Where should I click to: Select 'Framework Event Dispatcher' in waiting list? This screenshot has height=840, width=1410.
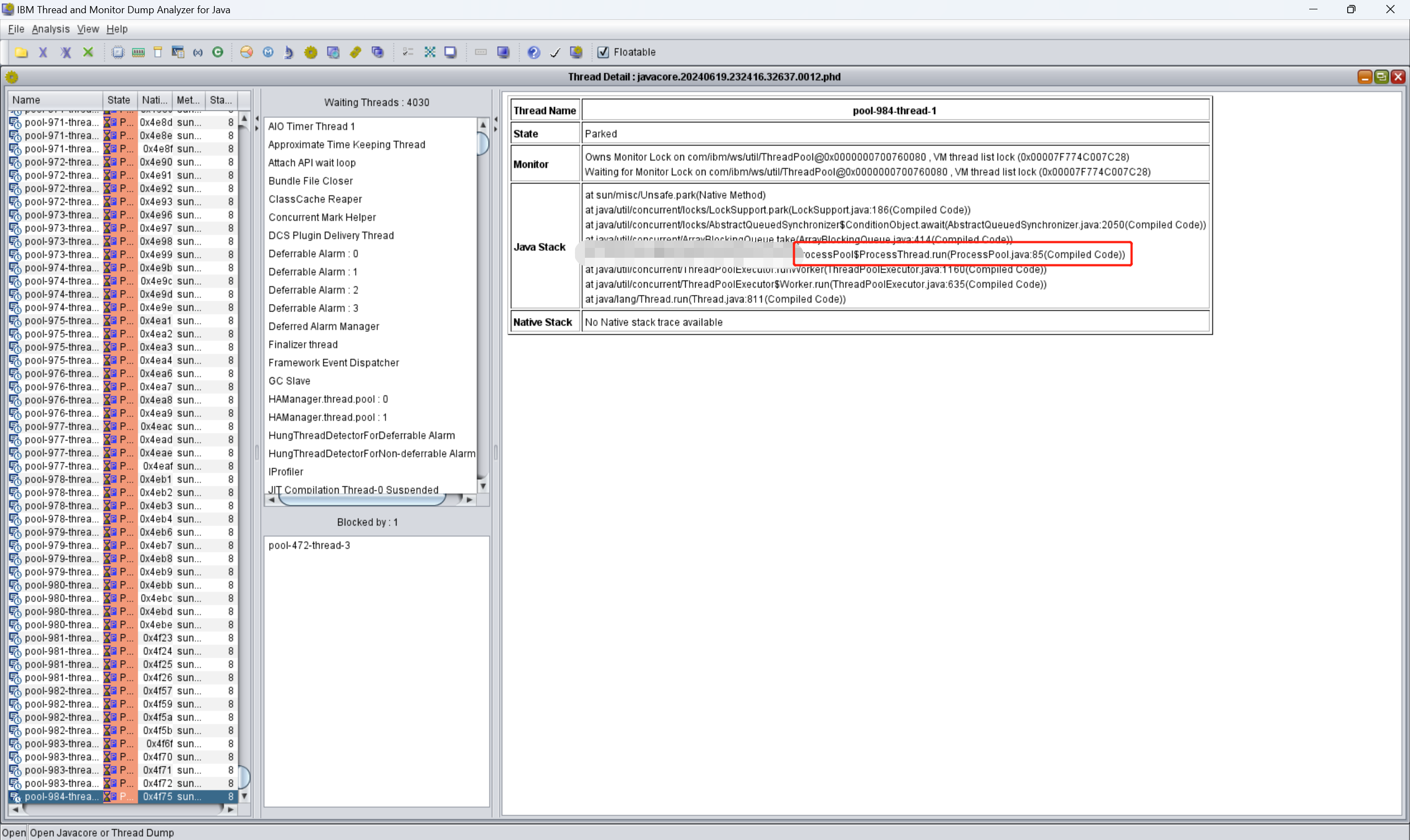[371, 363]
